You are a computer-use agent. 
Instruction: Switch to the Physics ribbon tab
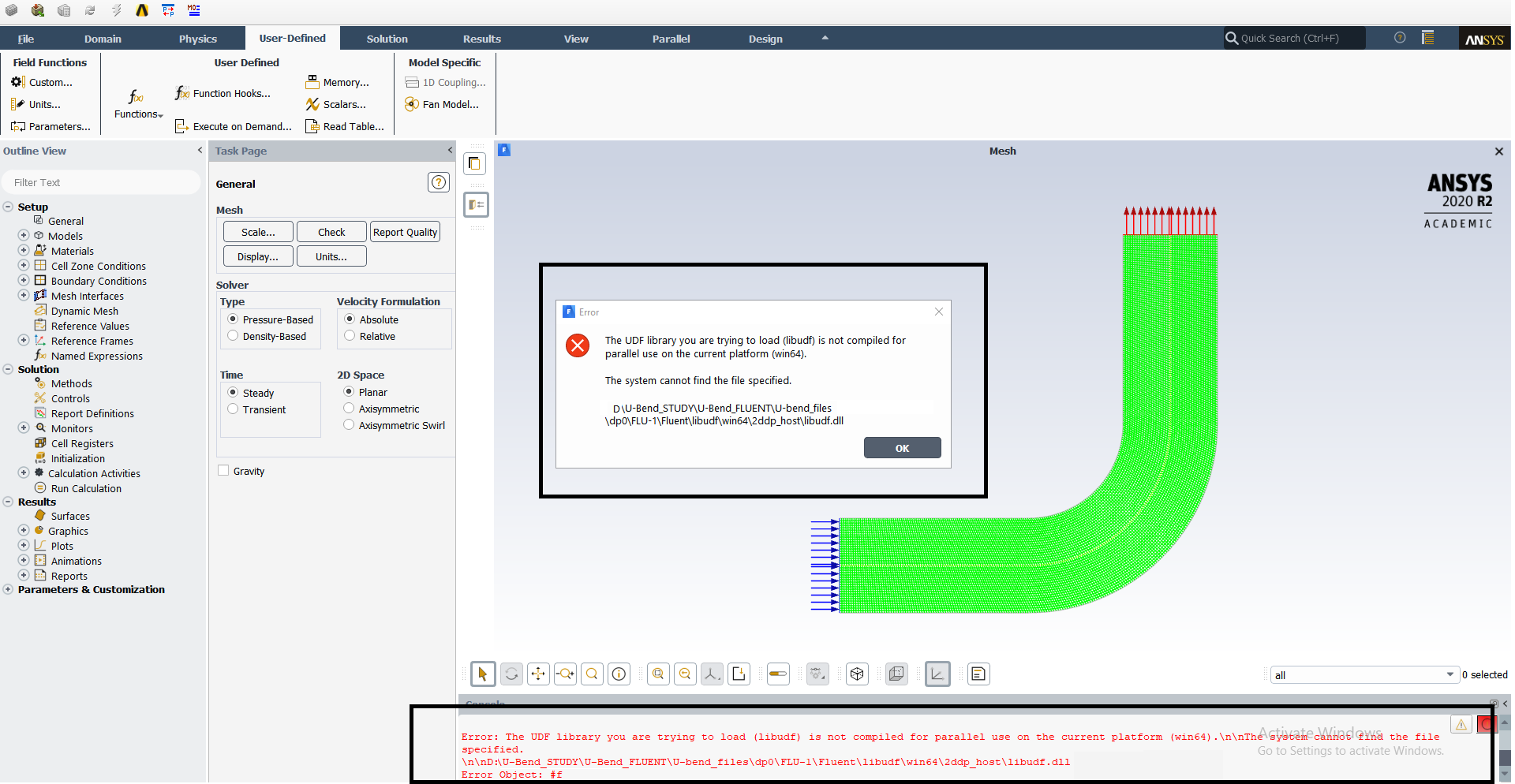point(197,39)
